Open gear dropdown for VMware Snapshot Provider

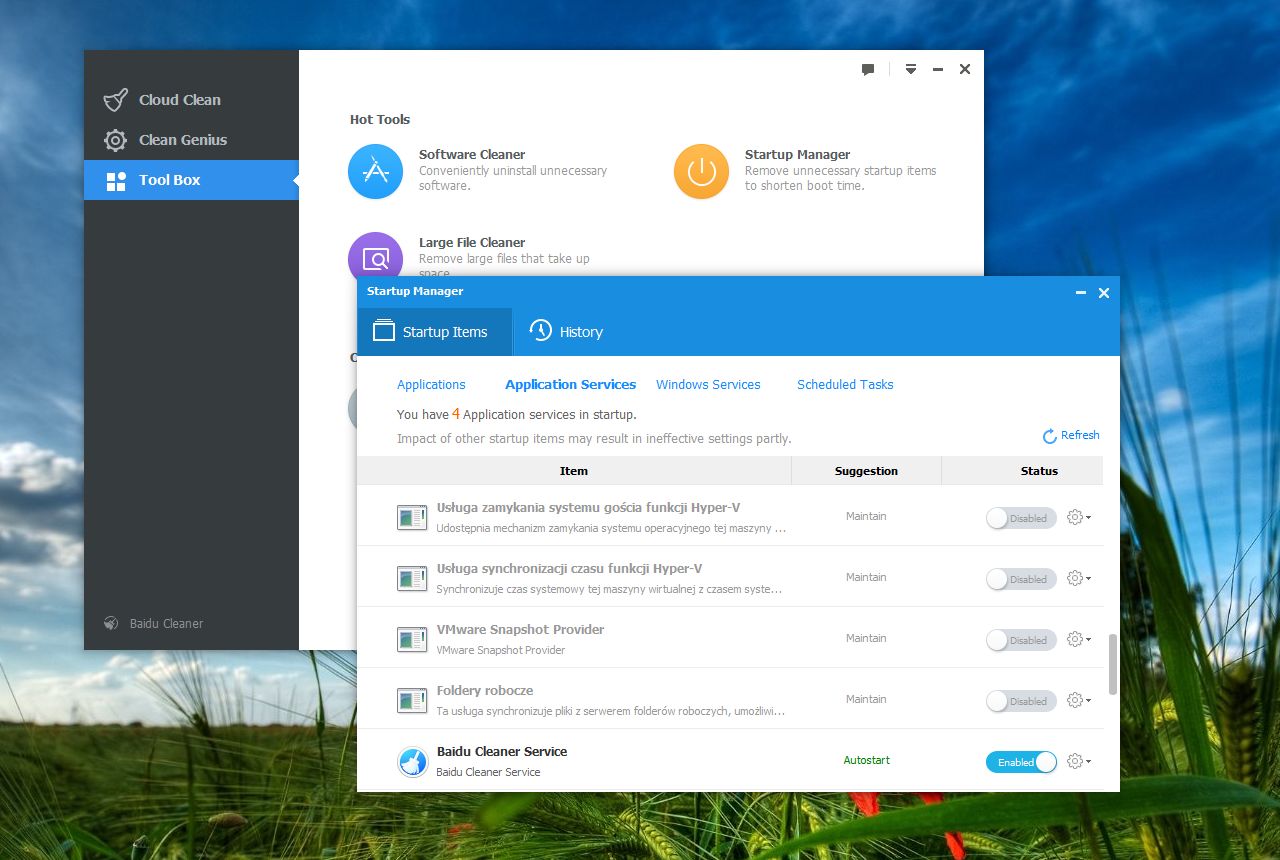tap(1078, 639)
